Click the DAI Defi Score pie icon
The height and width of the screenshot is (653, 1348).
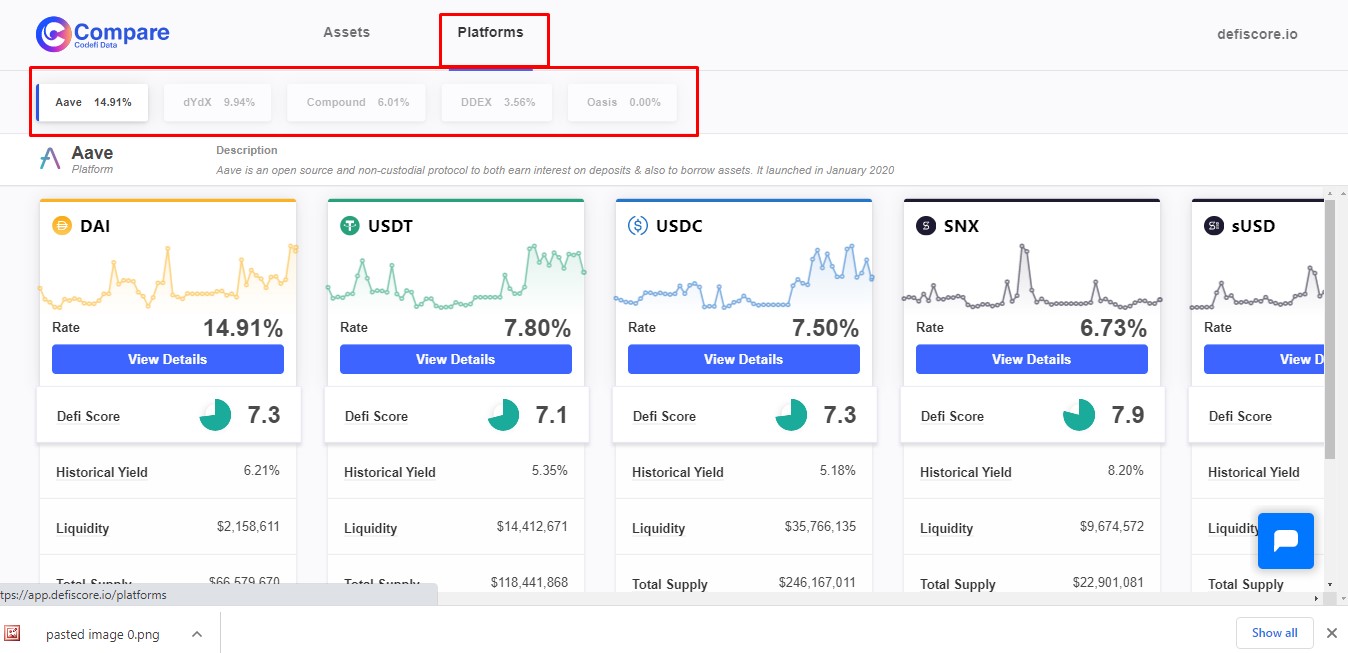click(x=215, y=415)
